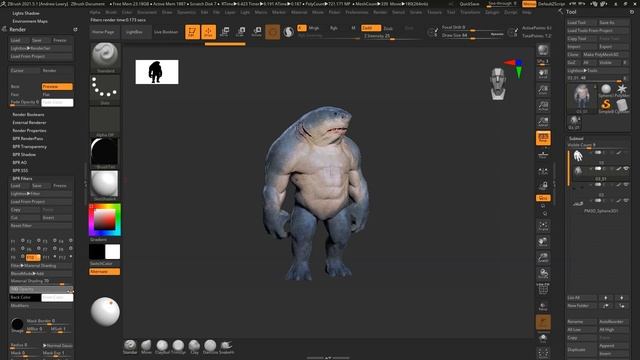Expand the BPR RenderPass section
The image size is (640, 360).
coord(27,138)
